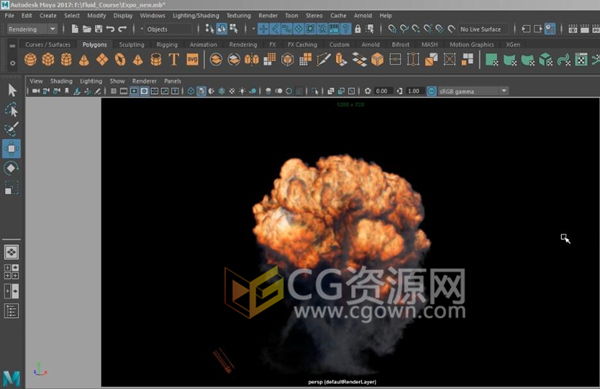The image size is (600, 389).
Task: Open the Texturing menu
Action: coord(239,16)
